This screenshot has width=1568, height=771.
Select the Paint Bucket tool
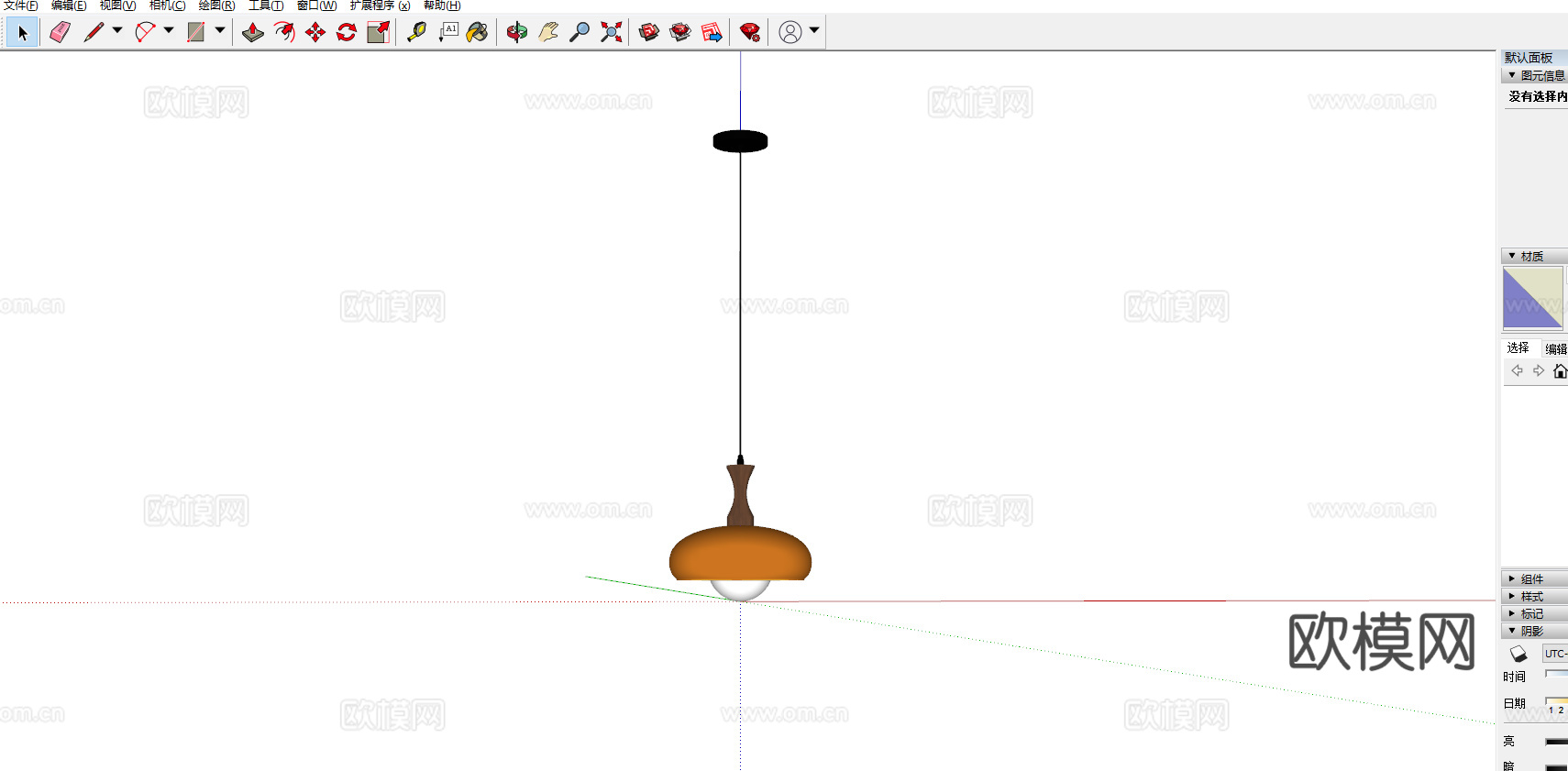(477, 33)
